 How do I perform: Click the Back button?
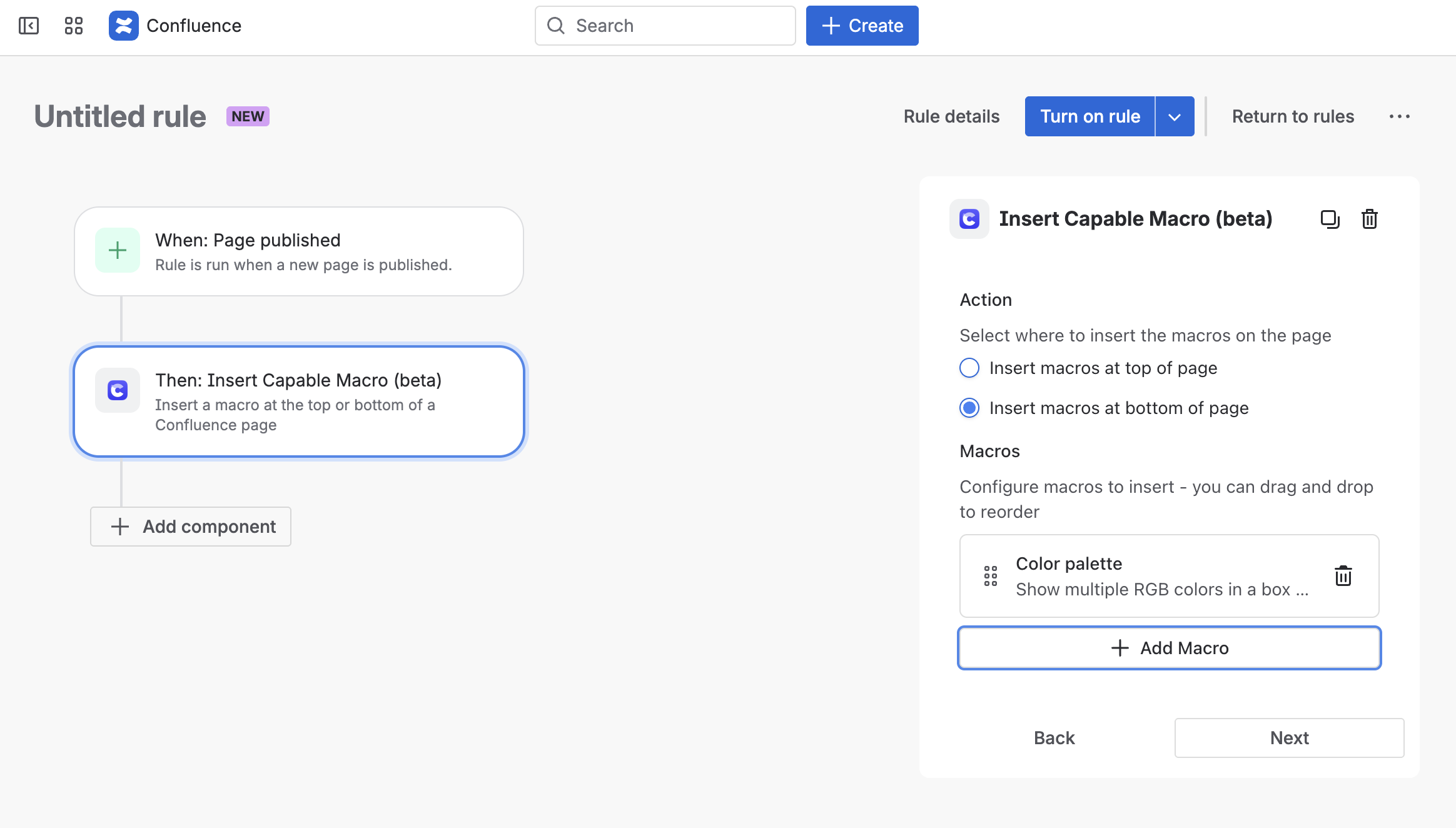[1054, 738]
